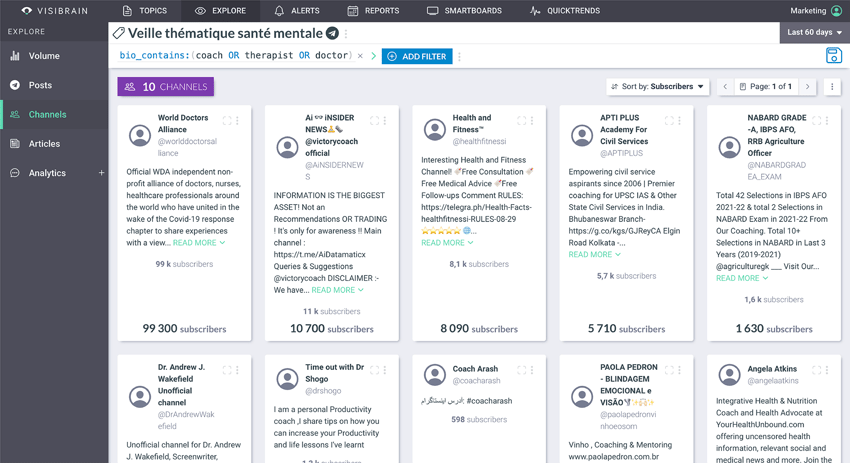Click the expand icon on Angela Atkins card
The height and width of the screenshot is (463, 850).
[816, 370]
